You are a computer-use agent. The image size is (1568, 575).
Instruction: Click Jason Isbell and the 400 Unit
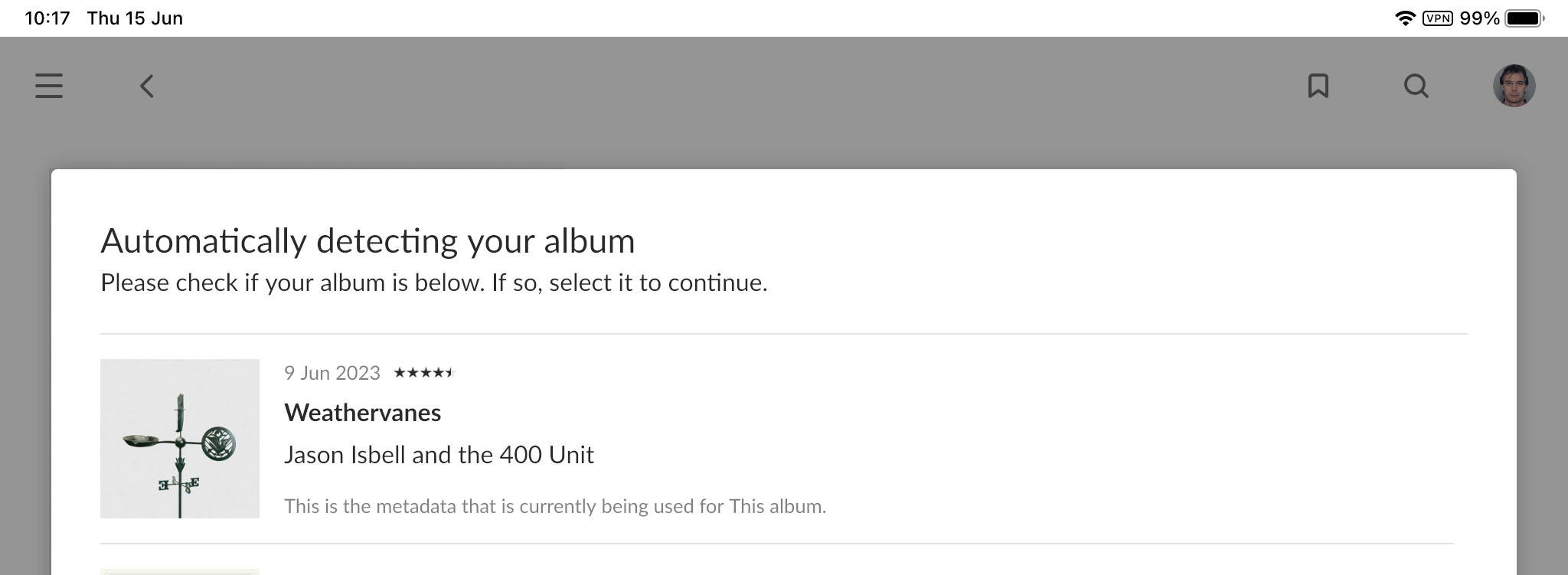[x=439, y=455]
